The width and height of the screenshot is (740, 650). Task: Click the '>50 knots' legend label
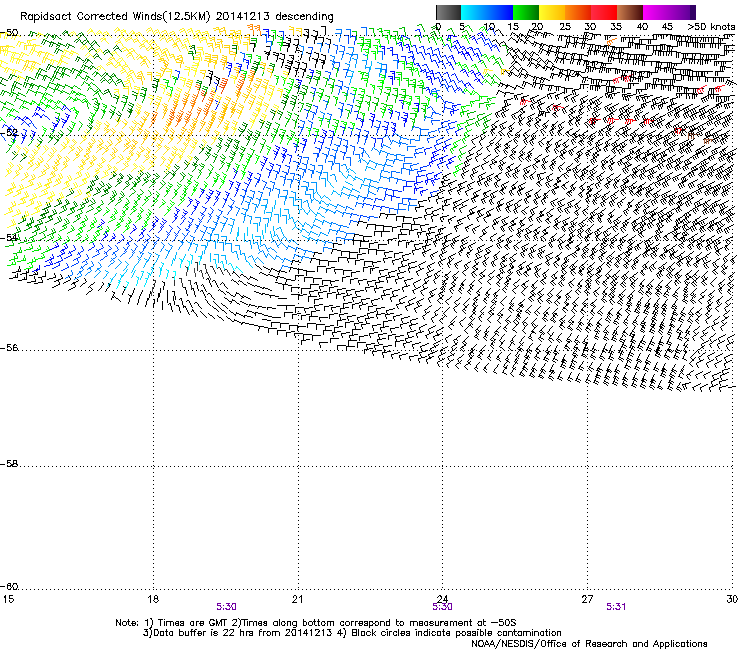point(711,26)
